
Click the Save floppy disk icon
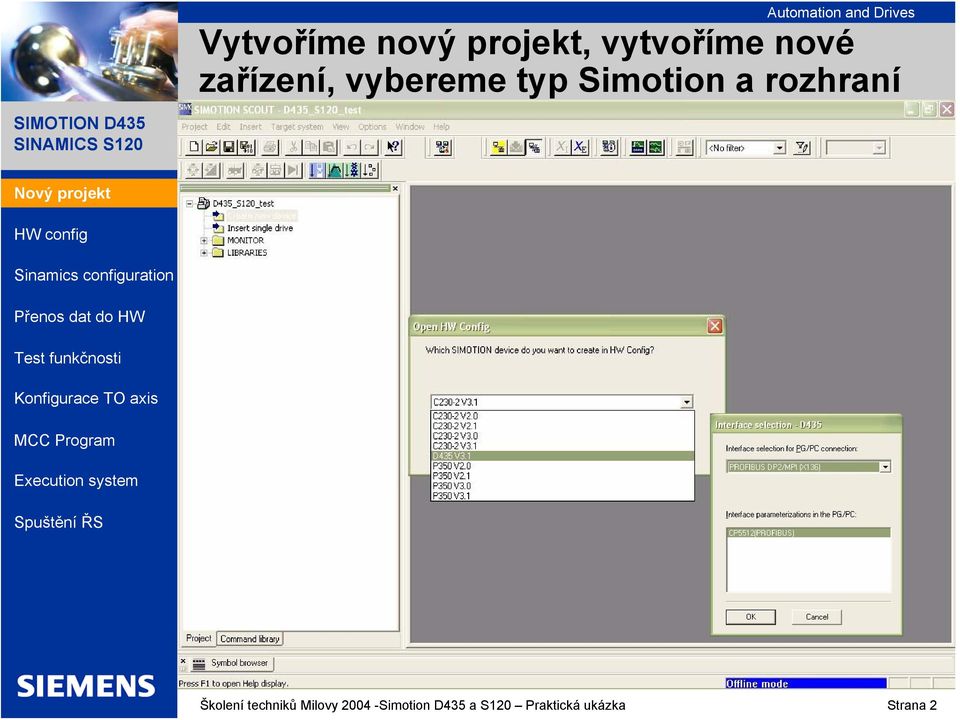coord(229,147)
